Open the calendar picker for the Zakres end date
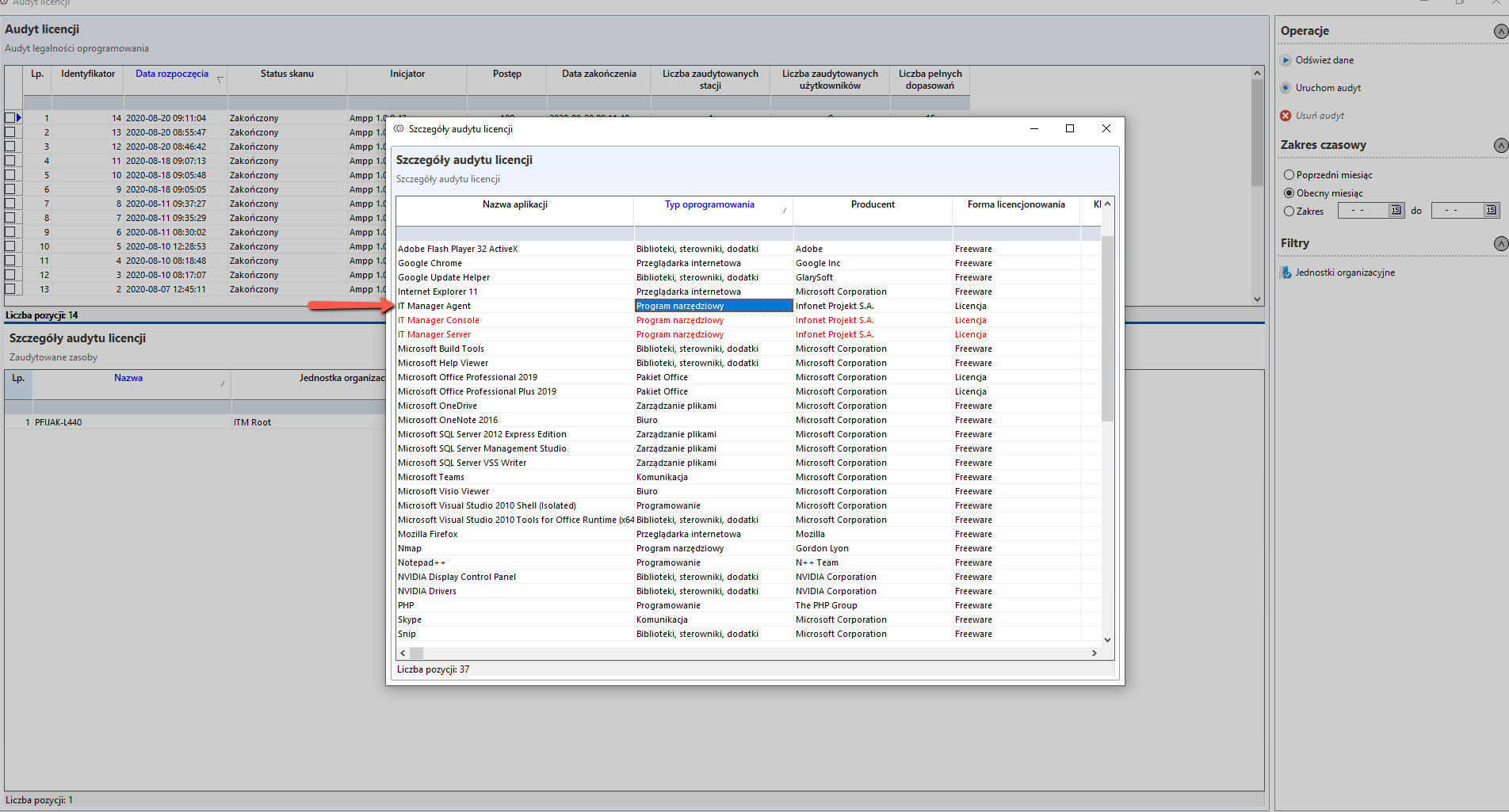The height and width of the screenshot is (812, 1509). click(x=1491, y=211)
